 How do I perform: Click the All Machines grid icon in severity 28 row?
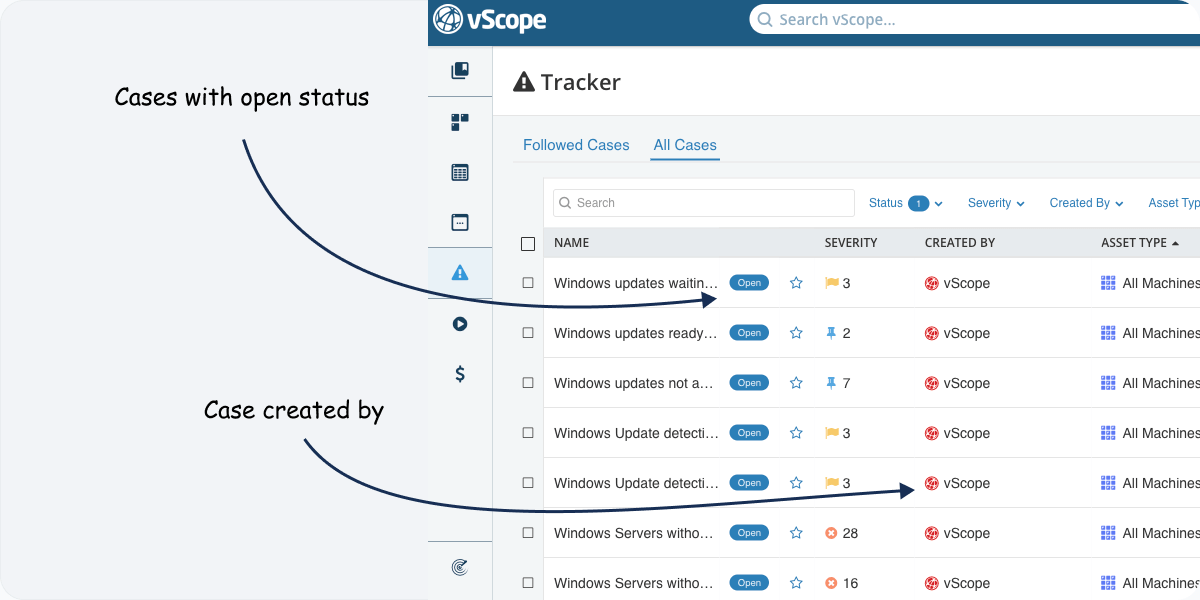pos(1108,533)
